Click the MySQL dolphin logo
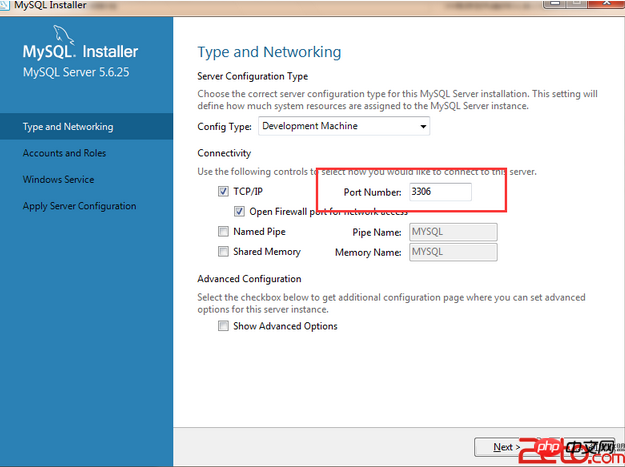Image resolution: width=625 pixels, height=467 pixels. 64,35
